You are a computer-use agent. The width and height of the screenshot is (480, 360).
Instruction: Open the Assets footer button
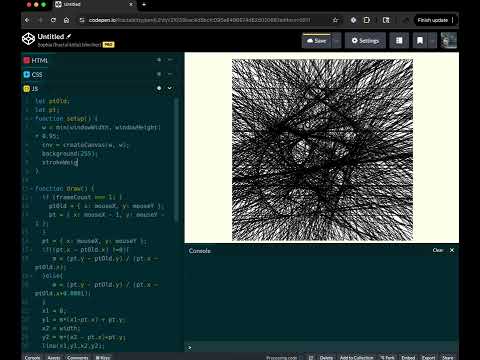[54, 357]
